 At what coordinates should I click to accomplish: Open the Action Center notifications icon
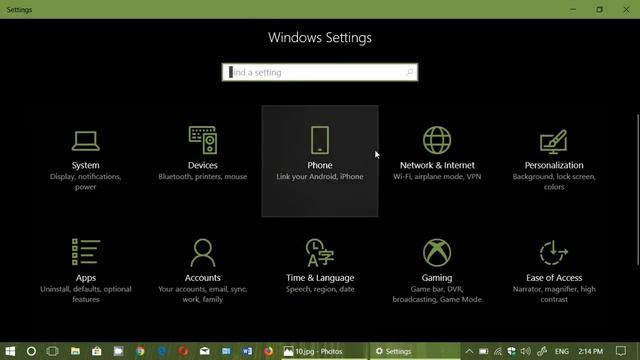621,351
